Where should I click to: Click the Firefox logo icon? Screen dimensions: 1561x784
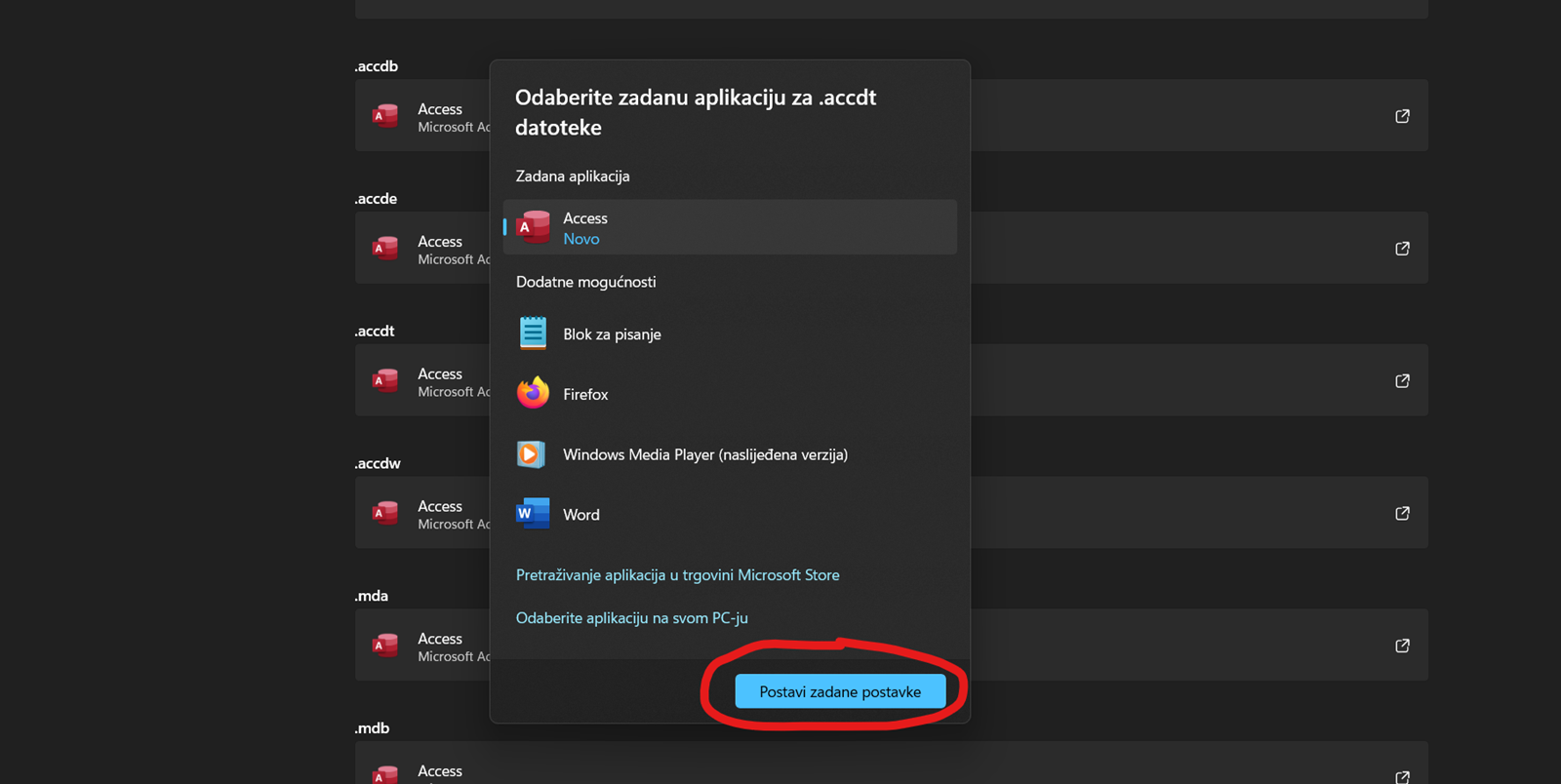tap(533, 393)
